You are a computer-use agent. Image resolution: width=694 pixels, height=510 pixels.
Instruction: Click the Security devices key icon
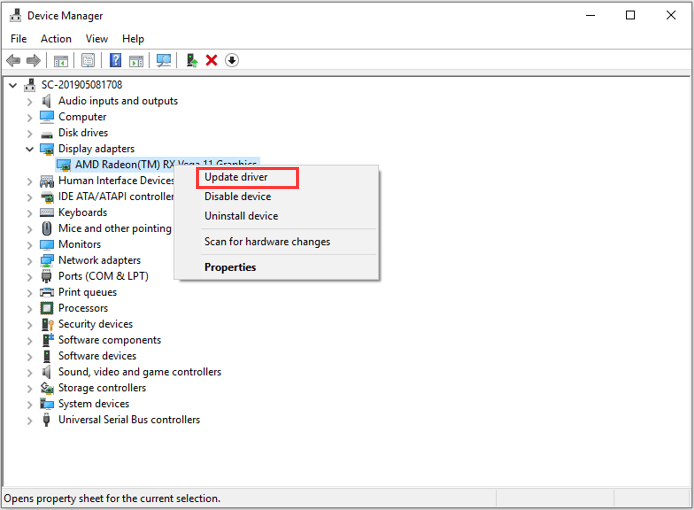point(47,324)
